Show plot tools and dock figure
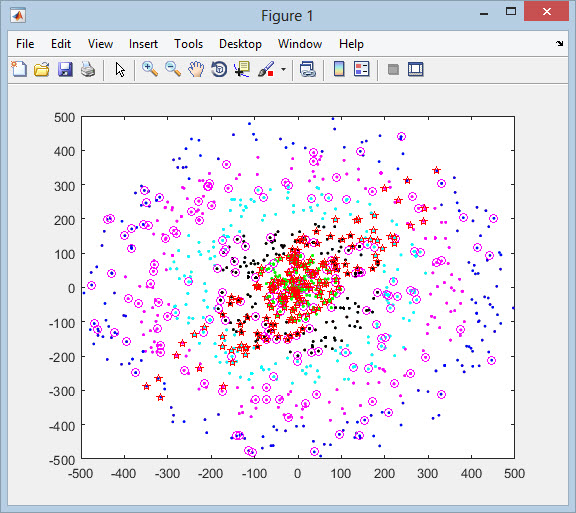This screenshot has height=513, width=576. (x=416, y=69)
